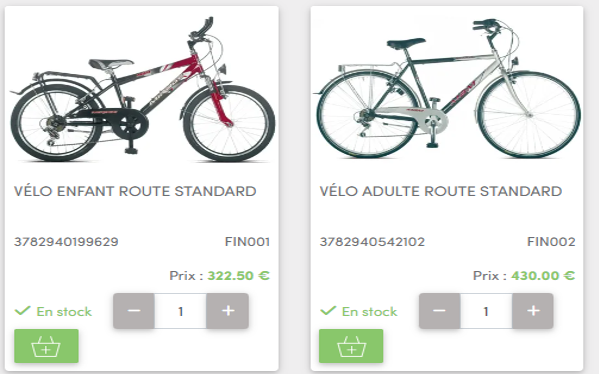599x374 pixels.
Task: Click the quantity field of FIN002
Action: (x=486, y=311)
